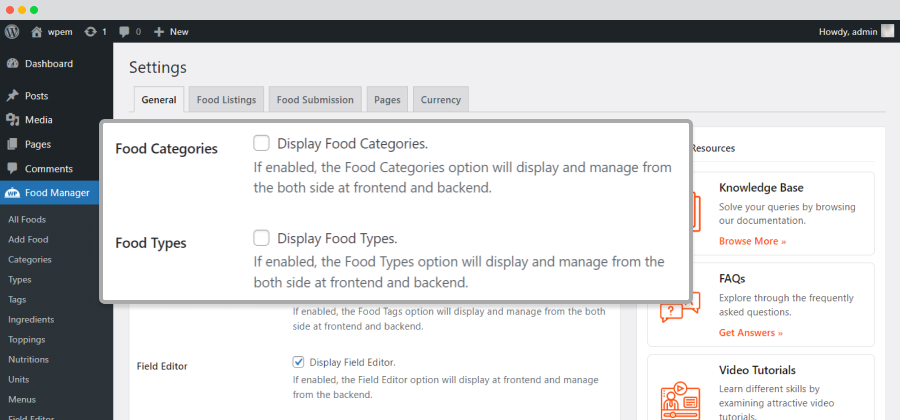The width and height of the screenshot is (900, 420).
Task: Click the Field Editor row label
Action: pyautogui.click(x=162, y=366)
